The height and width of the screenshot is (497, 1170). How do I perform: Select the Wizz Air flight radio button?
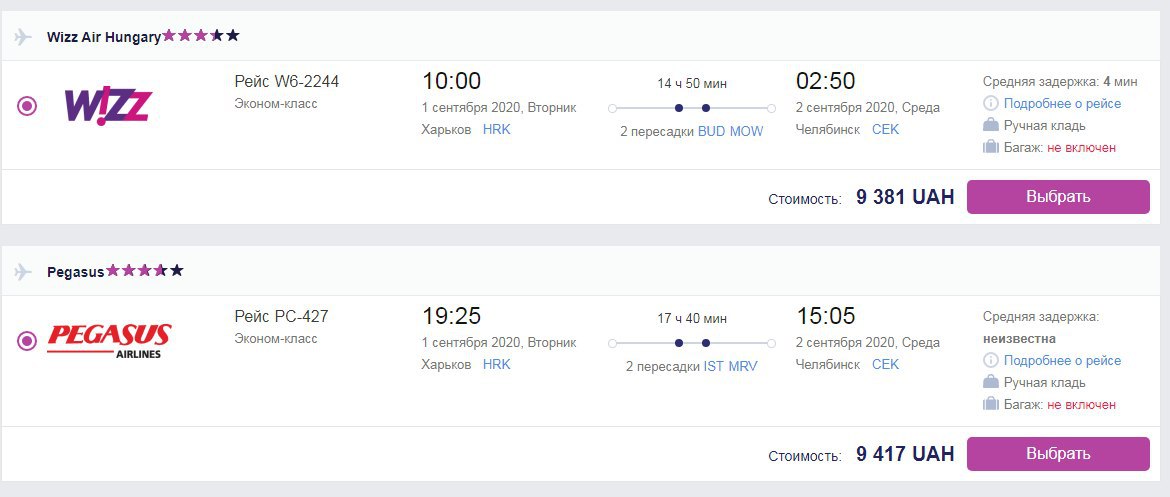[x=27, y=105]
